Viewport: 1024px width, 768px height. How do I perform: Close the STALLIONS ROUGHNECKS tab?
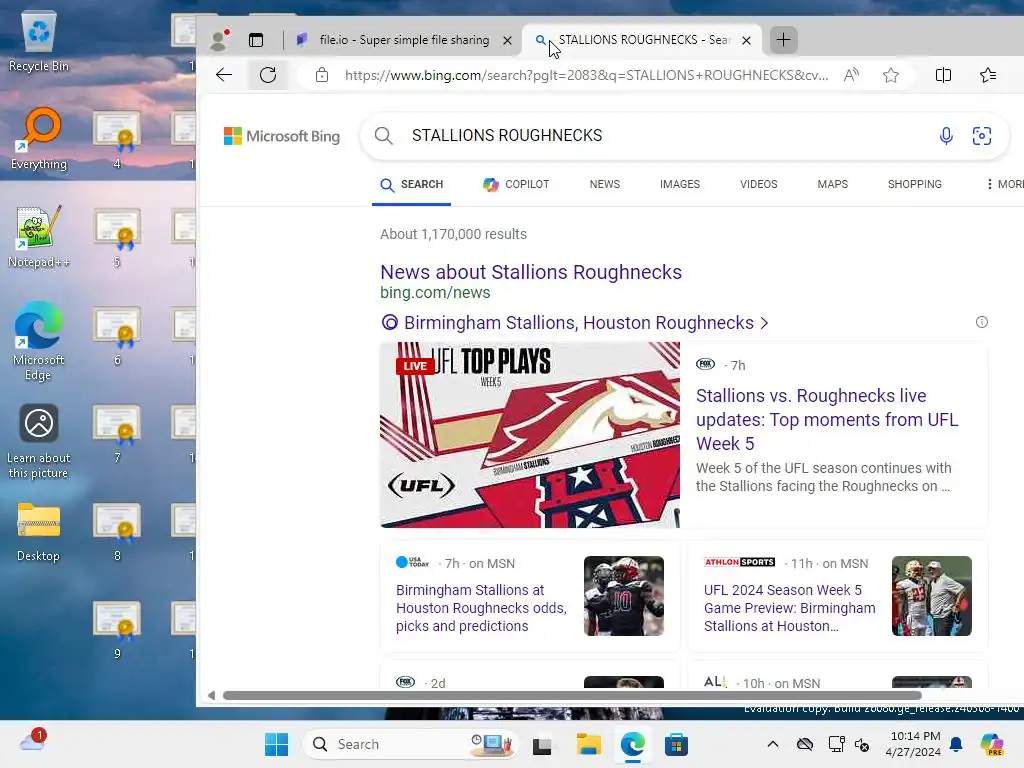(746, 40)
